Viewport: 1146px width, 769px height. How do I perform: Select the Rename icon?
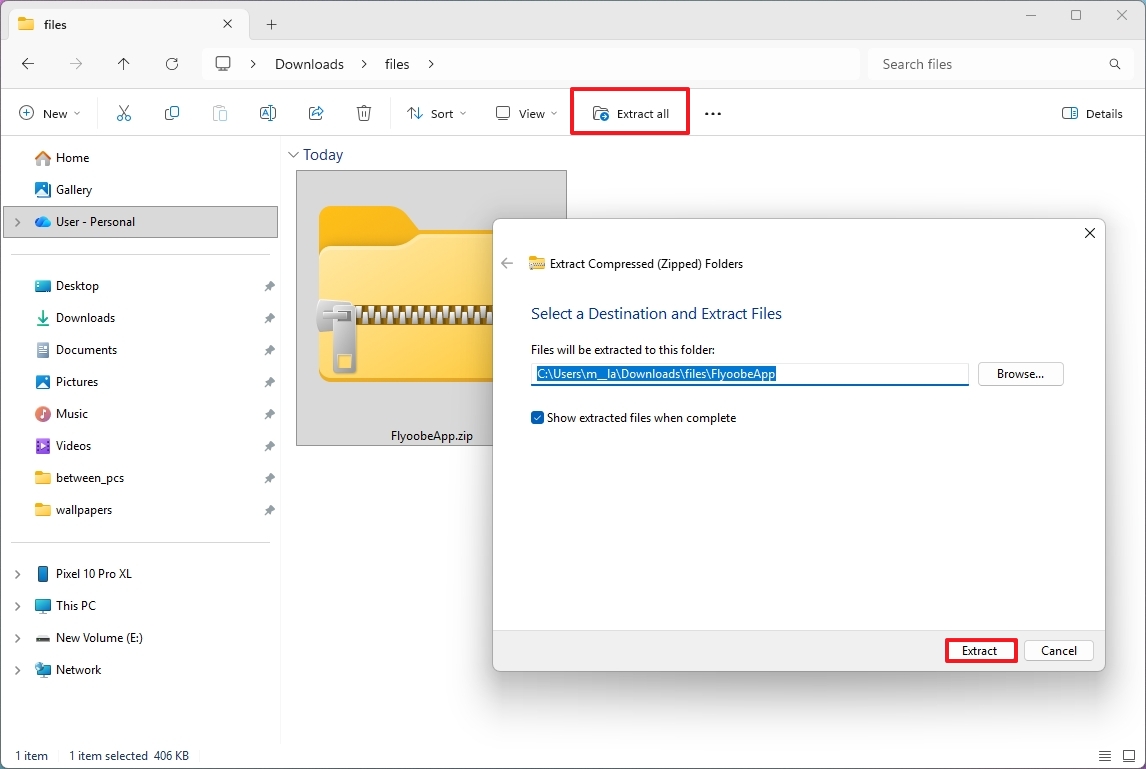tap(268, 113)
